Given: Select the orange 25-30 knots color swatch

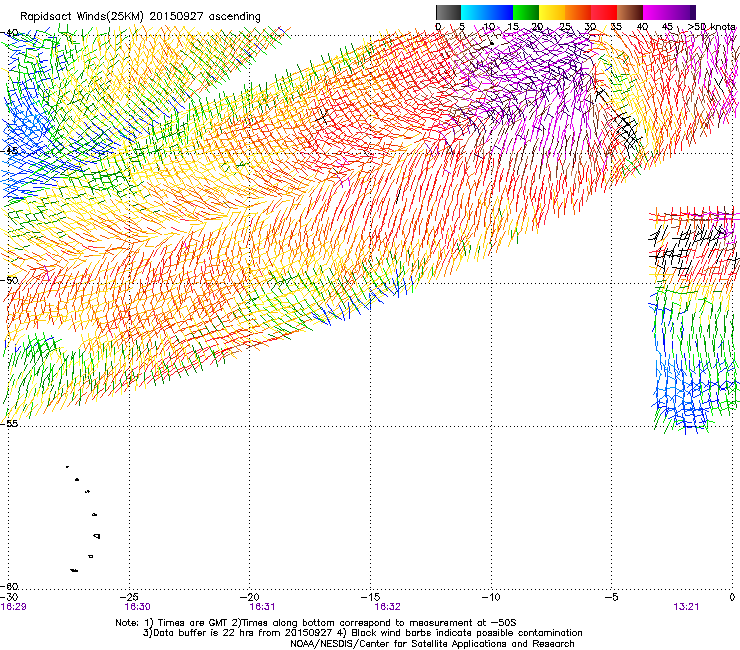Looking at the screenshot, I should point(578,12).
